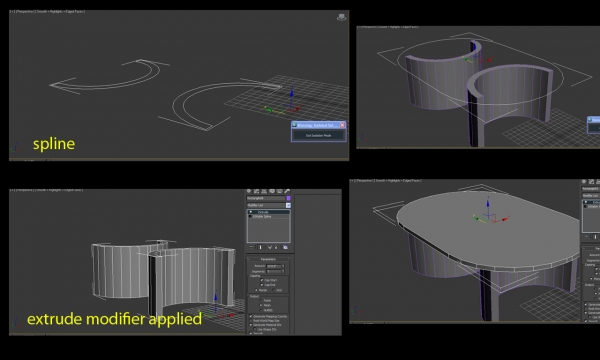Click the Configure Modifier Sets icon
The height and width of the screenshot is (360, 600).
[285, 247]
